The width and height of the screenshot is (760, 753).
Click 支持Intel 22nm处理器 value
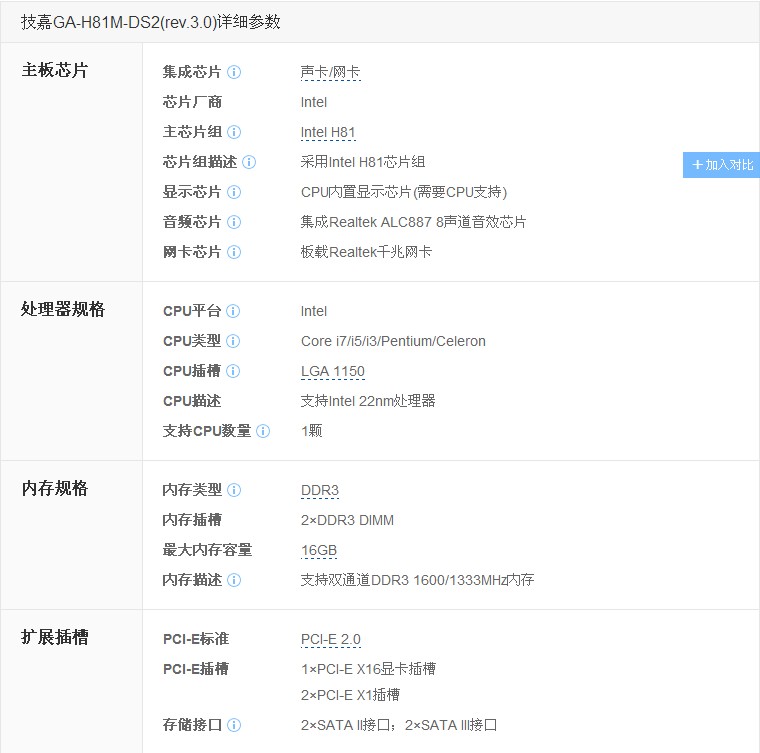(368, 401)
